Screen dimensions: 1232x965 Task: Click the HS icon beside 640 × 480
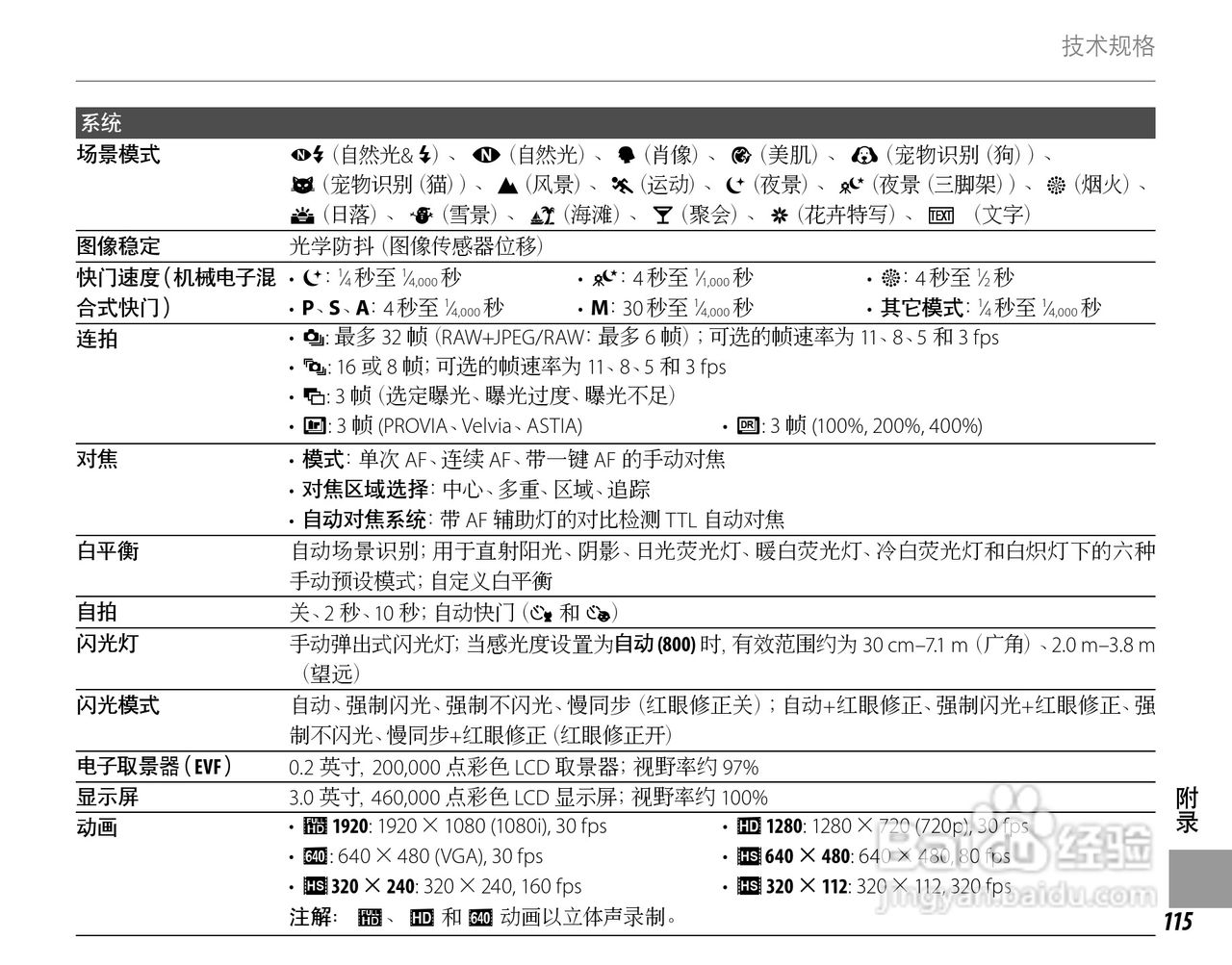tap(749, 856)
